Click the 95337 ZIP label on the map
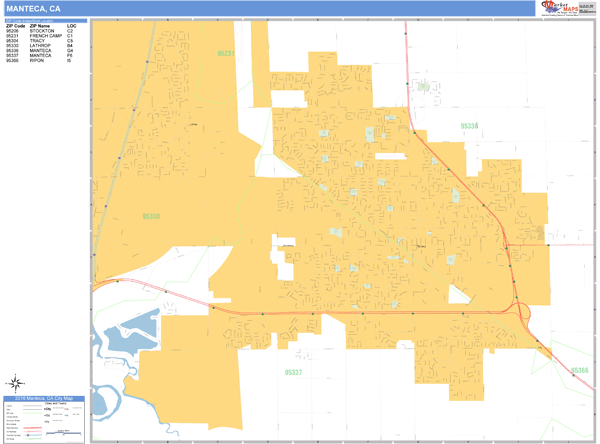This screenshot has height=444, width=600. tap(292, 372)
